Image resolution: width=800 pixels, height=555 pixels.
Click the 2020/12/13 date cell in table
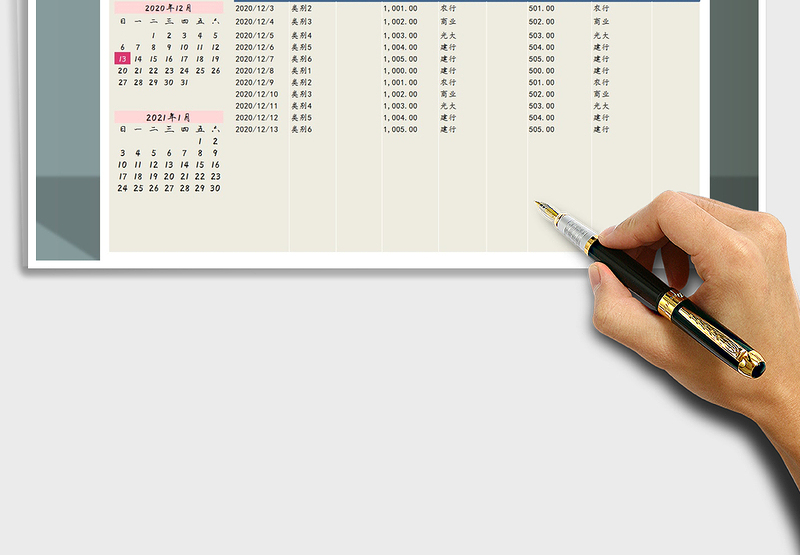[x=256, y=129]
